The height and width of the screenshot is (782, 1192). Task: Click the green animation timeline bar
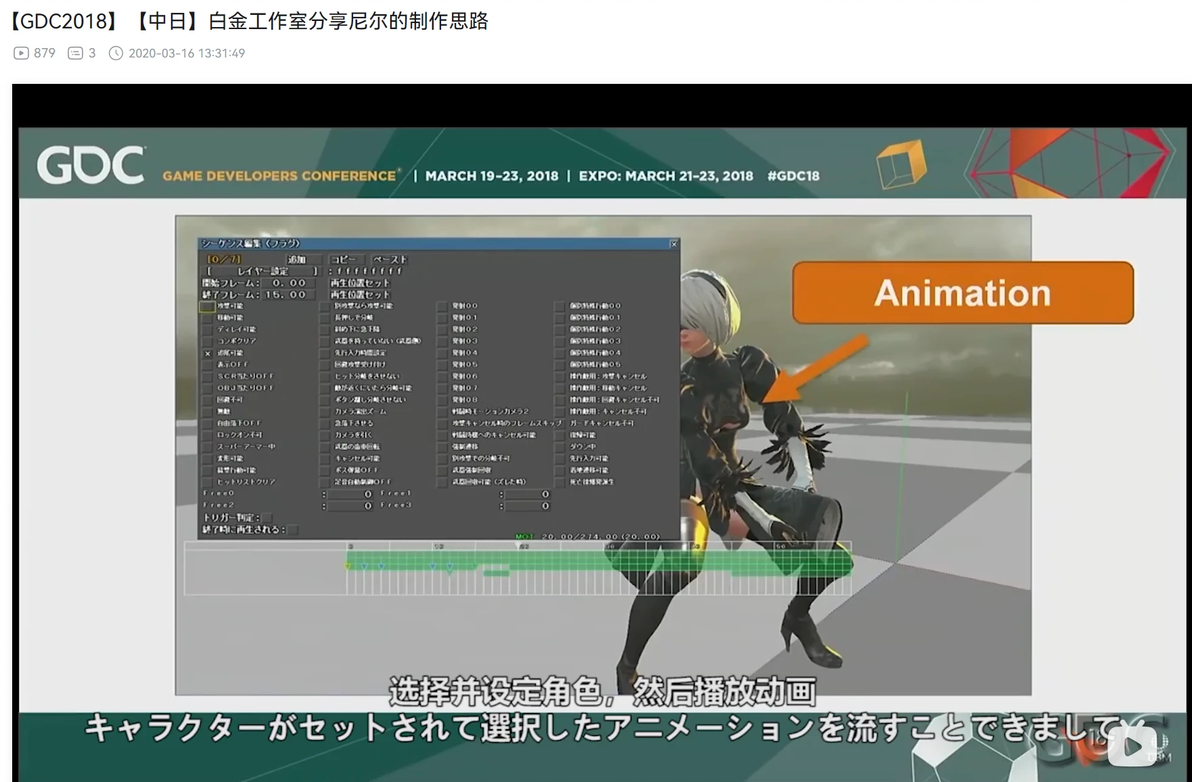tap(599, 563)
